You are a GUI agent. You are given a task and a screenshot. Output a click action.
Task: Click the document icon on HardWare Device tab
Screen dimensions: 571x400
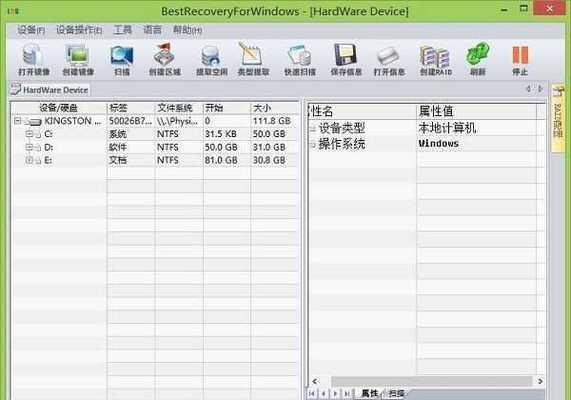tap(16, 89)
